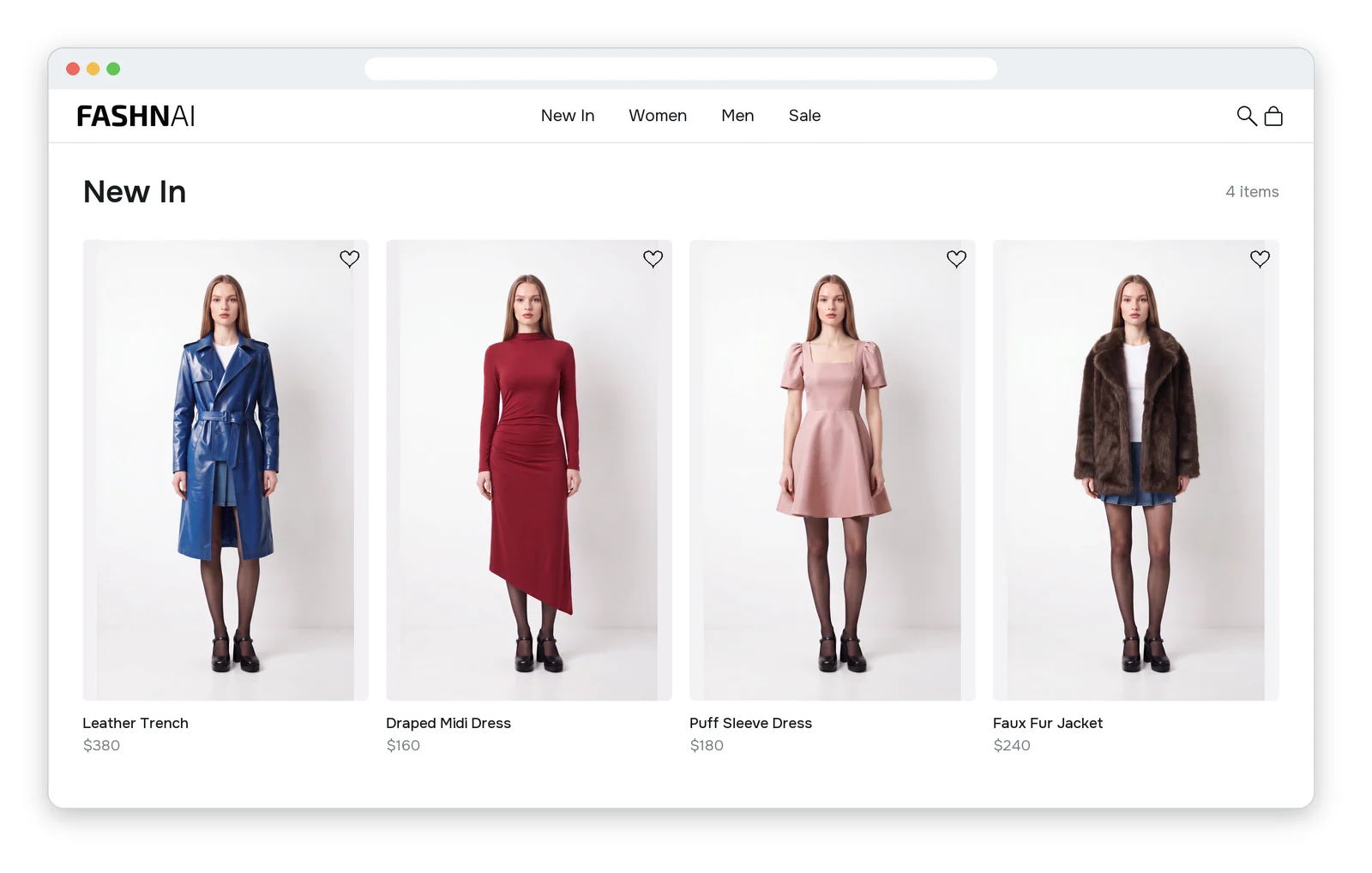
Task: Click the Draped Midi Dress title link
Action: point(448,723)
